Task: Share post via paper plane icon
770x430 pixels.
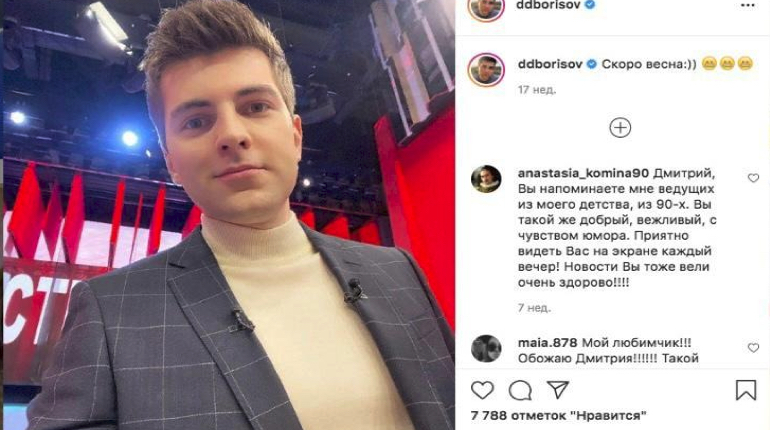Action: (558, 390)
